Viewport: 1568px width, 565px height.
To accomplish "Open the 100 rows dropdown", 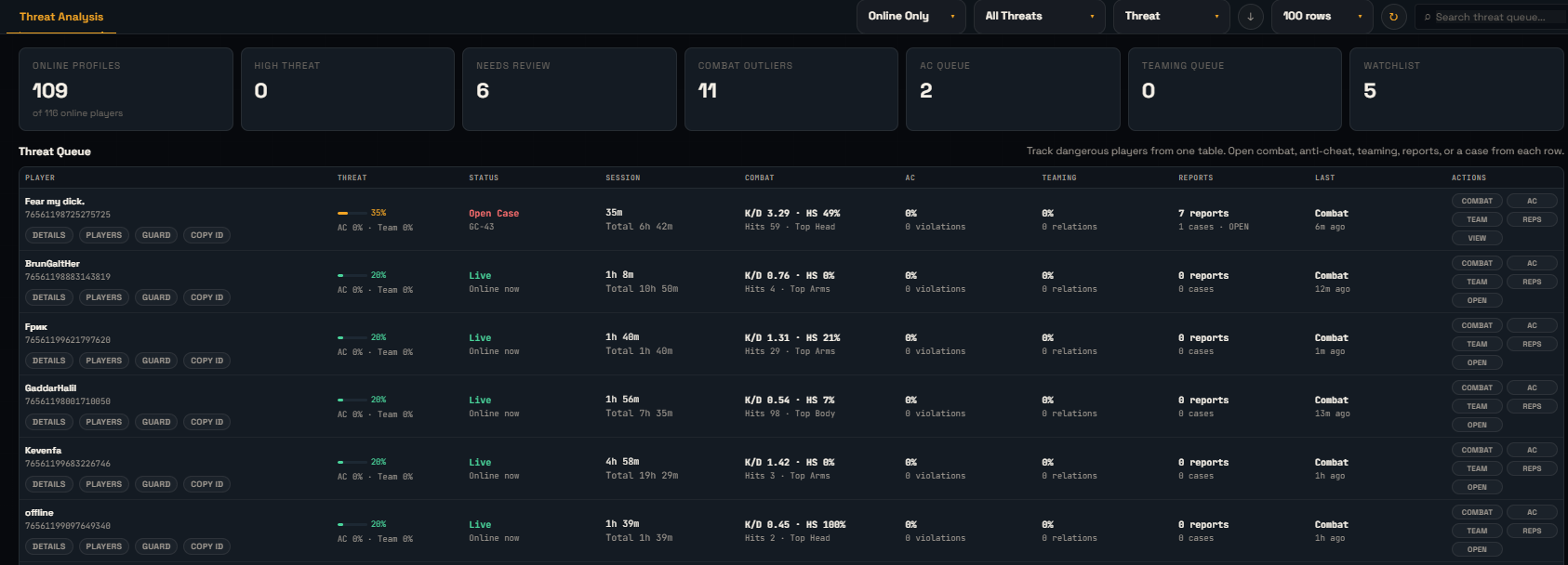I will click(1322, 17).
